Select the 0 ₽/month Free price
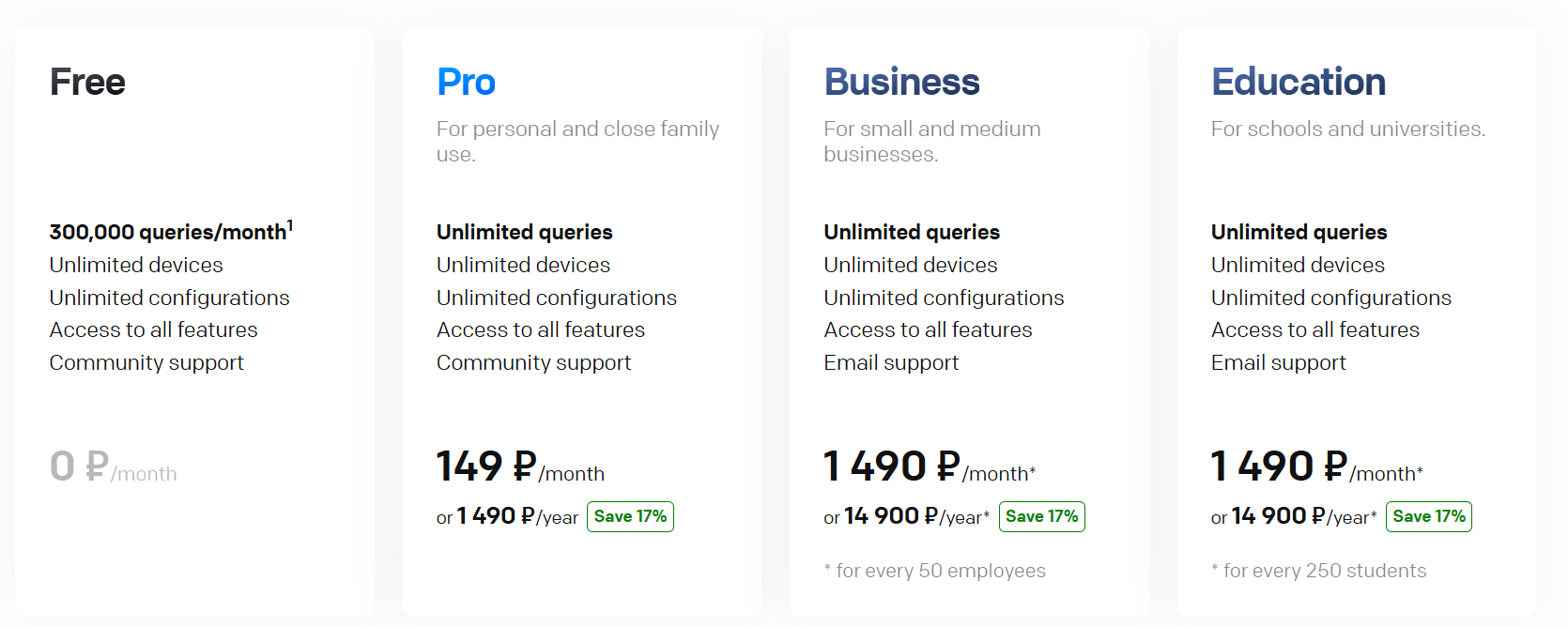The width and height of the screenshot is (1568, 627). point(113,467)
